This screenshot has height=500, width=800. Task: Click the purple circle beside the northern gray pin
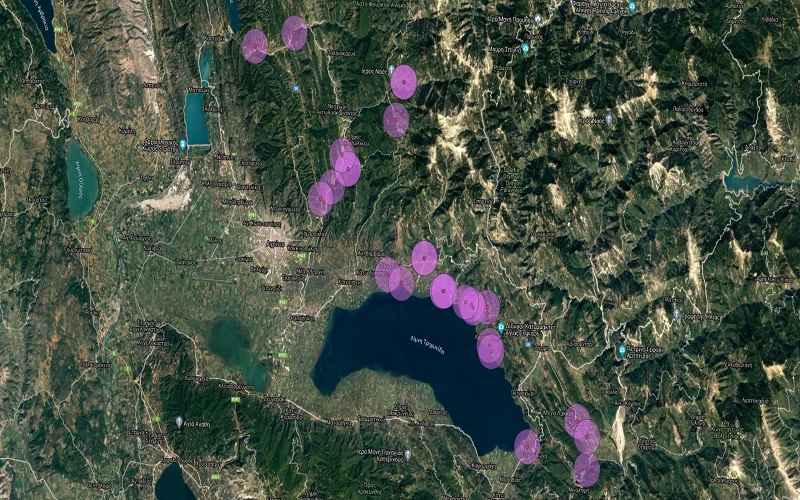click(x=404, y=82)
